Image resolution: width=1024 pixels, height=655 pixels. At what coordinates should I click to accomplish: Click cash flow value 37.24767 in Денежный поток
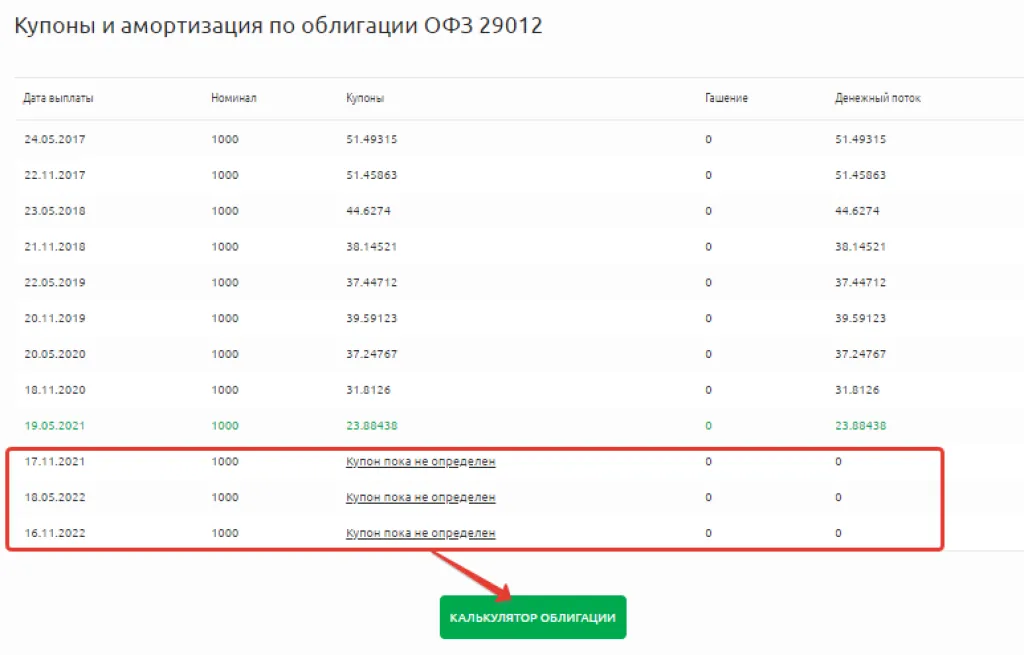point(860,354)
